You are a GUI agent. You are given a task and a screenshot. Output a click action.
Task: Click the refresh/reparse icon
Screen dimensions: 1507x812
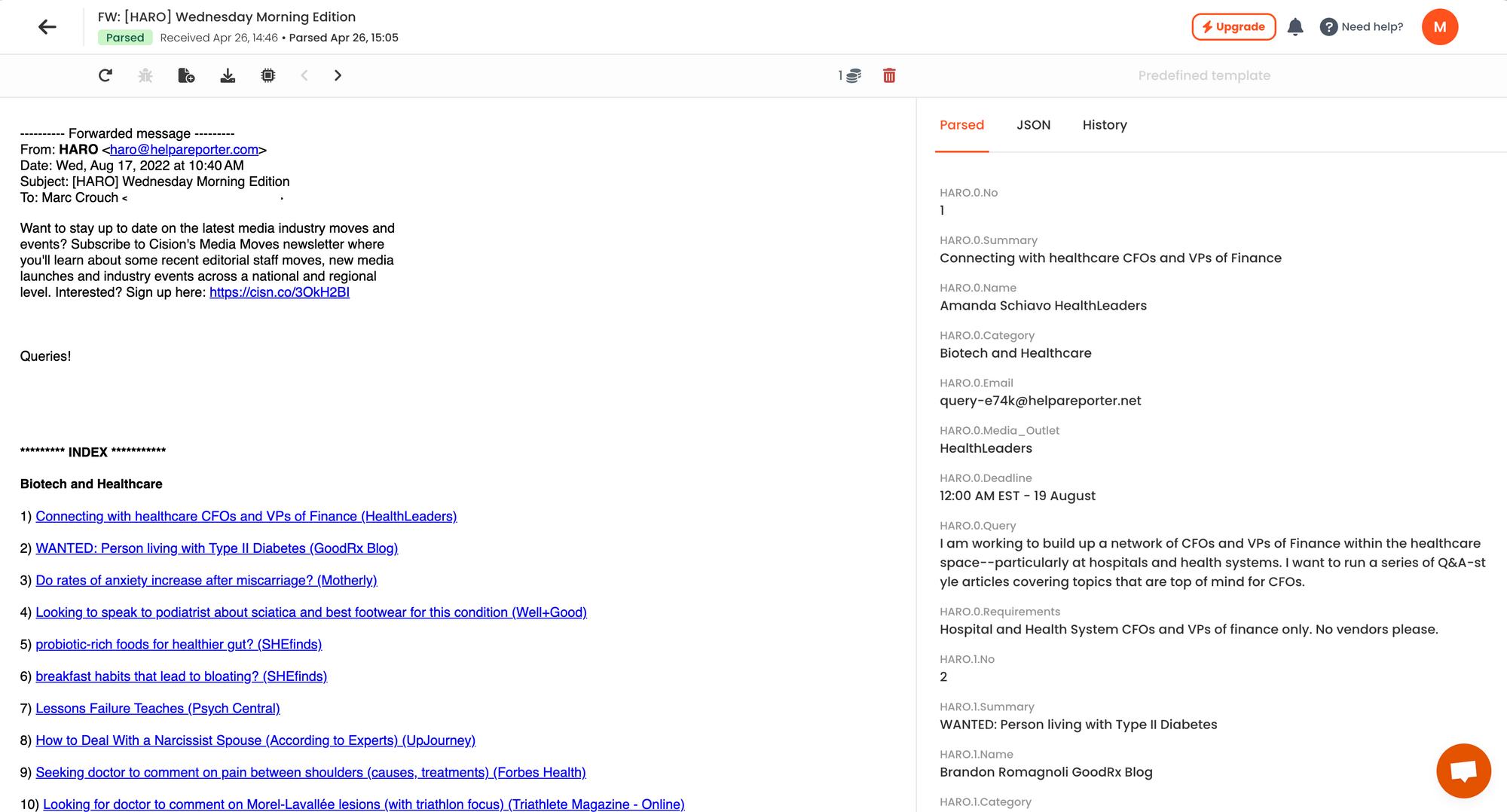coord(105,75)
